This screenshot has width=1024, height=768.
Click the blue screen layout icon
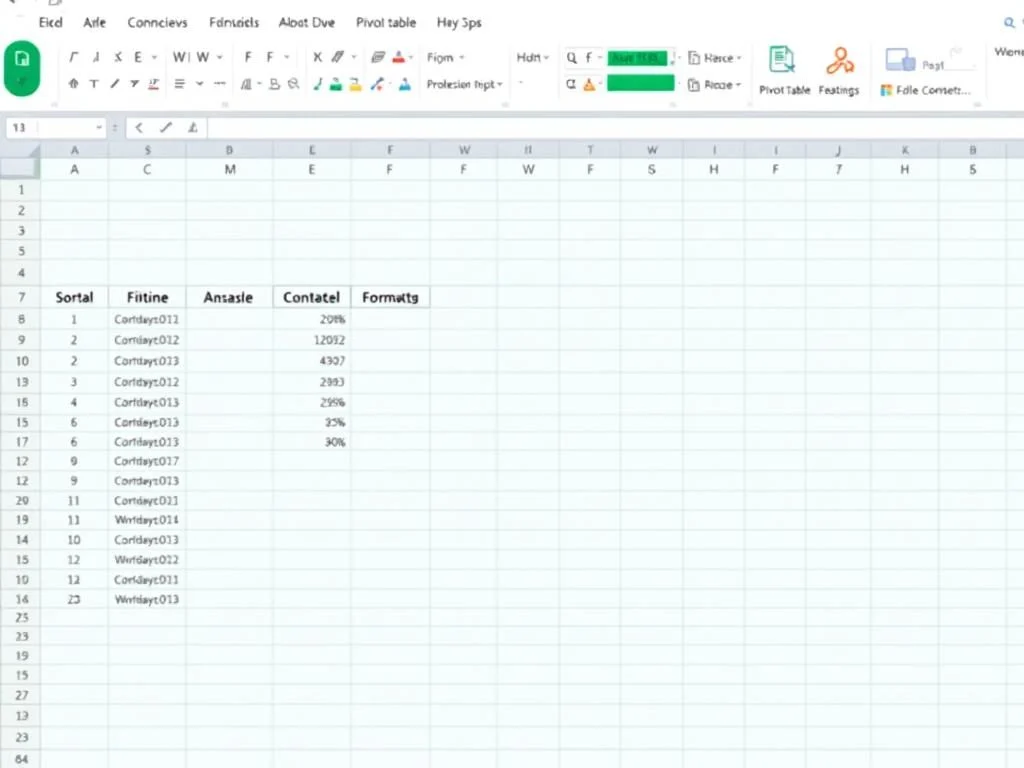pos(900,60)
